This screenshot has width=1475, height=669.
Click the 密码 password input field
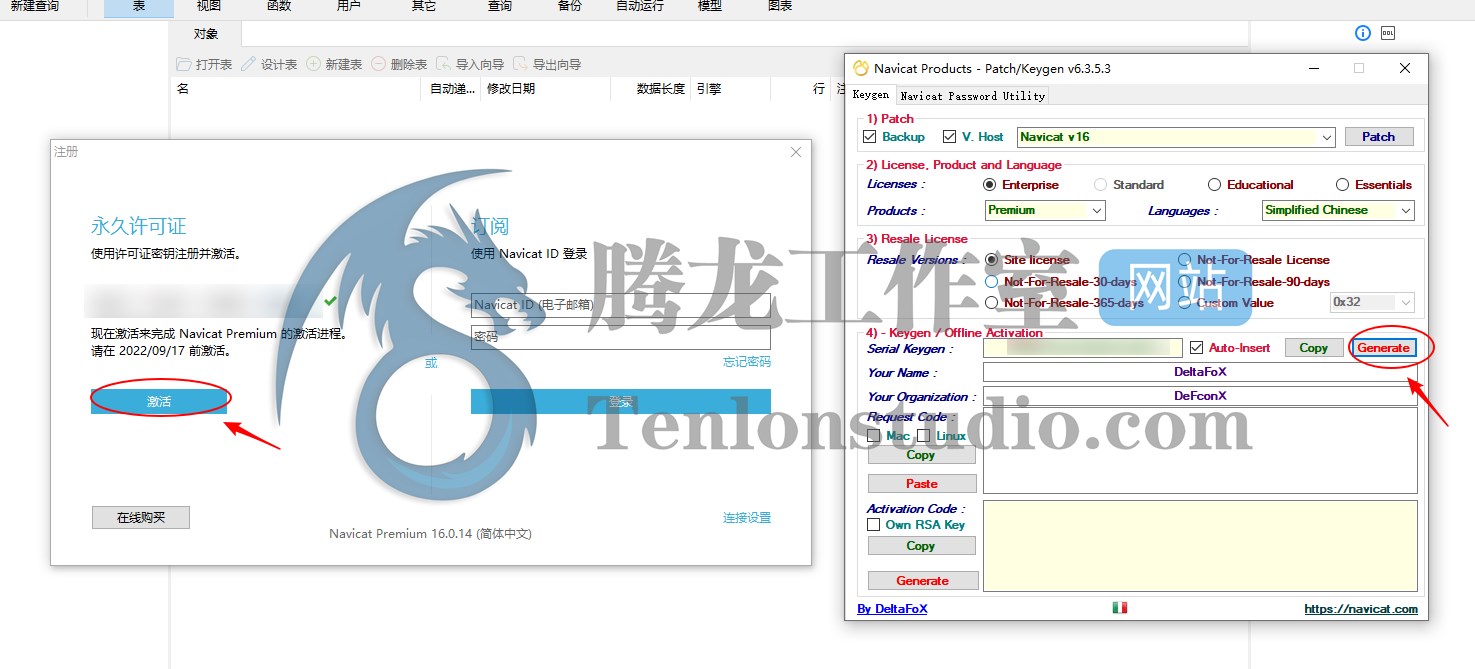coord(621,338)
